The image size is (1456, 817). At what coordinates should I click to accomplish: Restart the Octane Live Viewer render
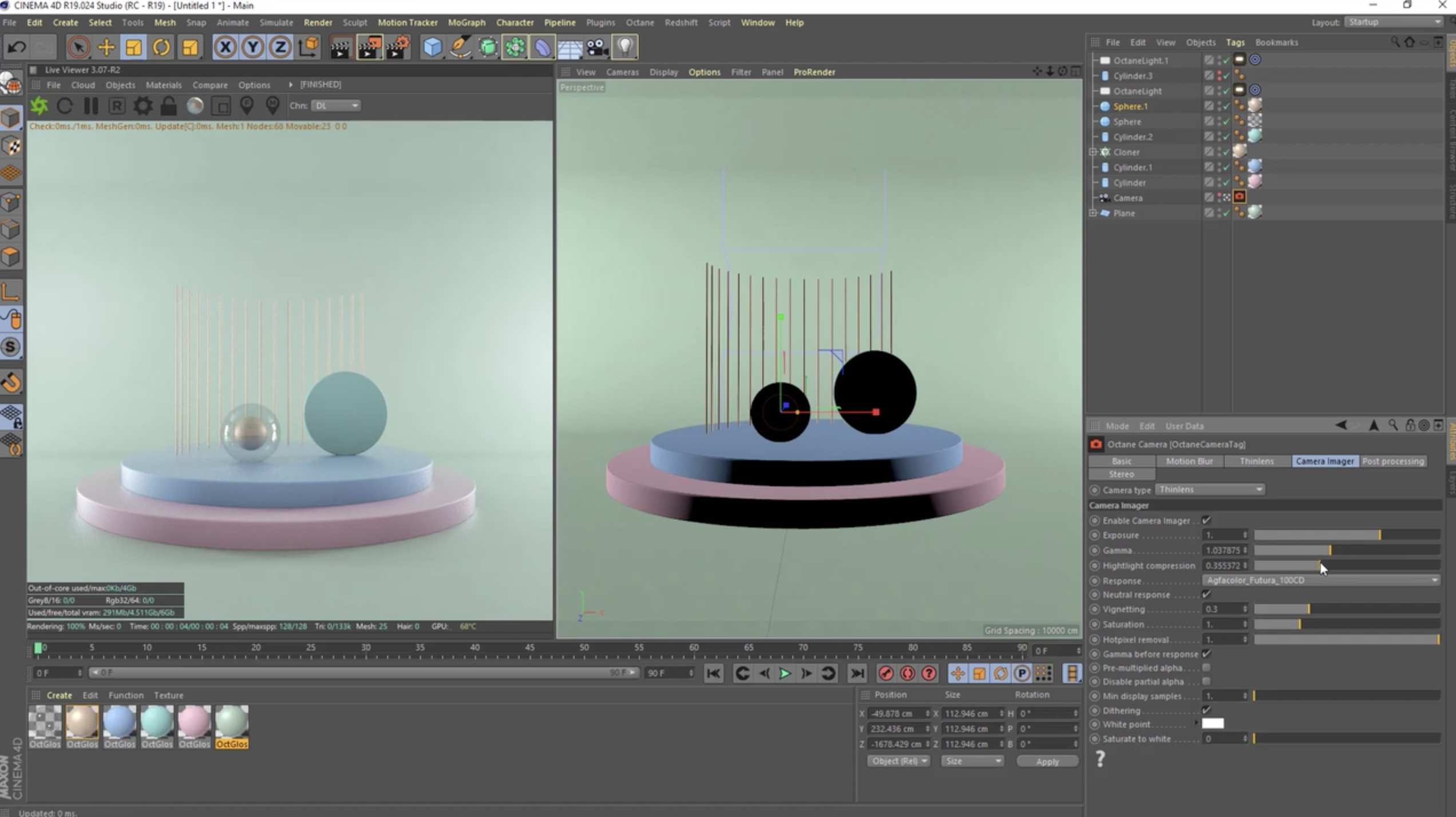(x=65, y=105)
